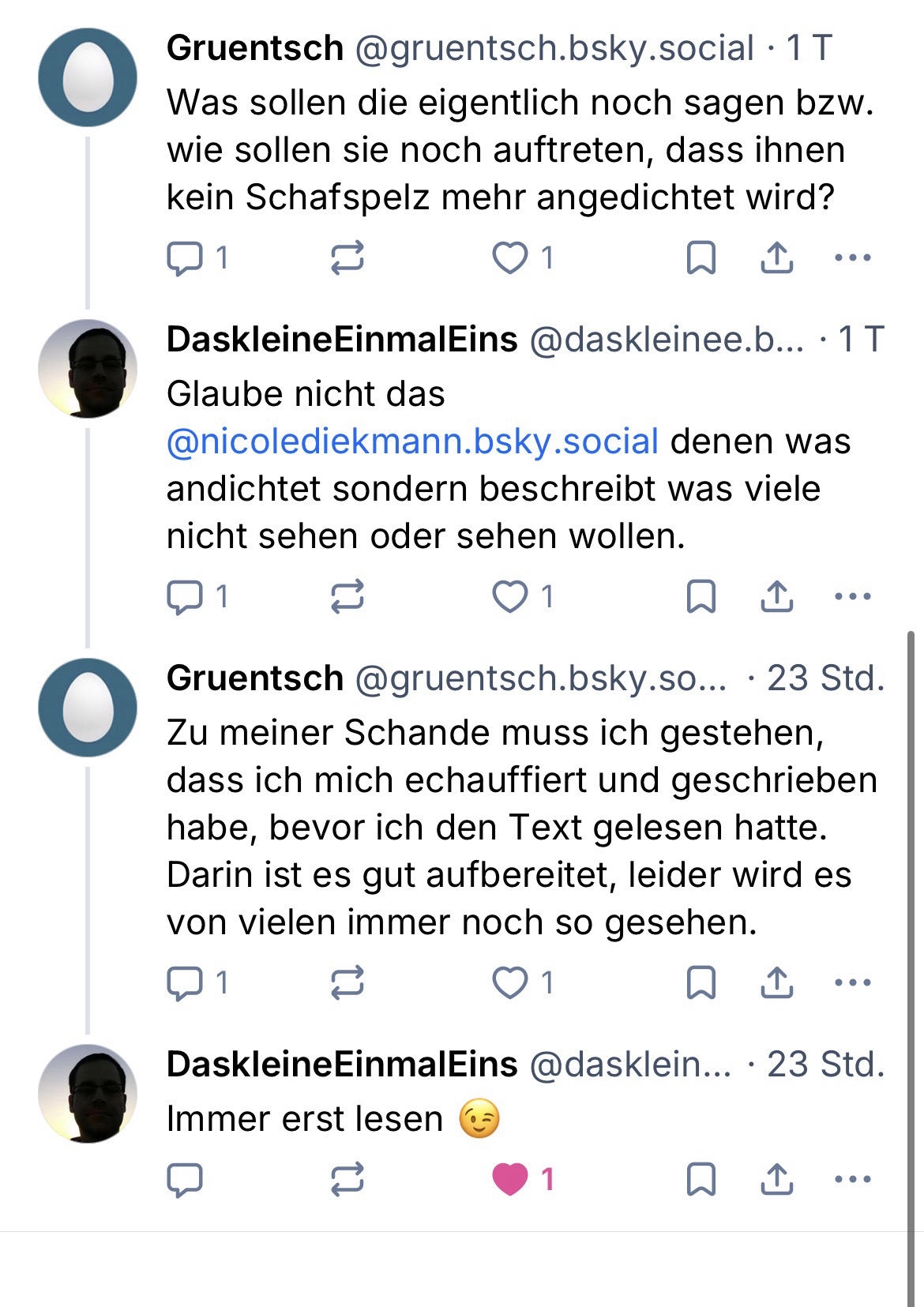Image resolution: width=924 pixels, height=1307 pixels.
Task: Share the 'Glaube nicht das' post
Action: point(776,596)
